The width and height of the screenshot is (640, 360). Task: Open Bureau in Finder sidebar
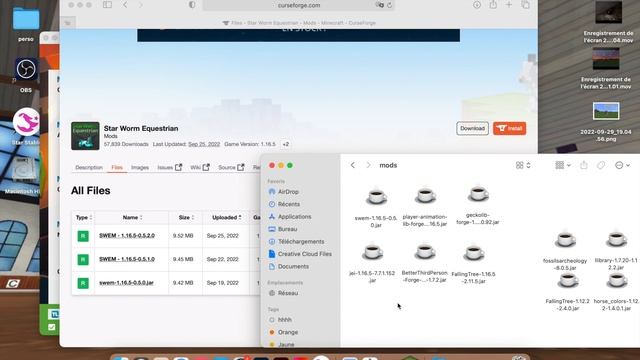[x=283, y=229]
